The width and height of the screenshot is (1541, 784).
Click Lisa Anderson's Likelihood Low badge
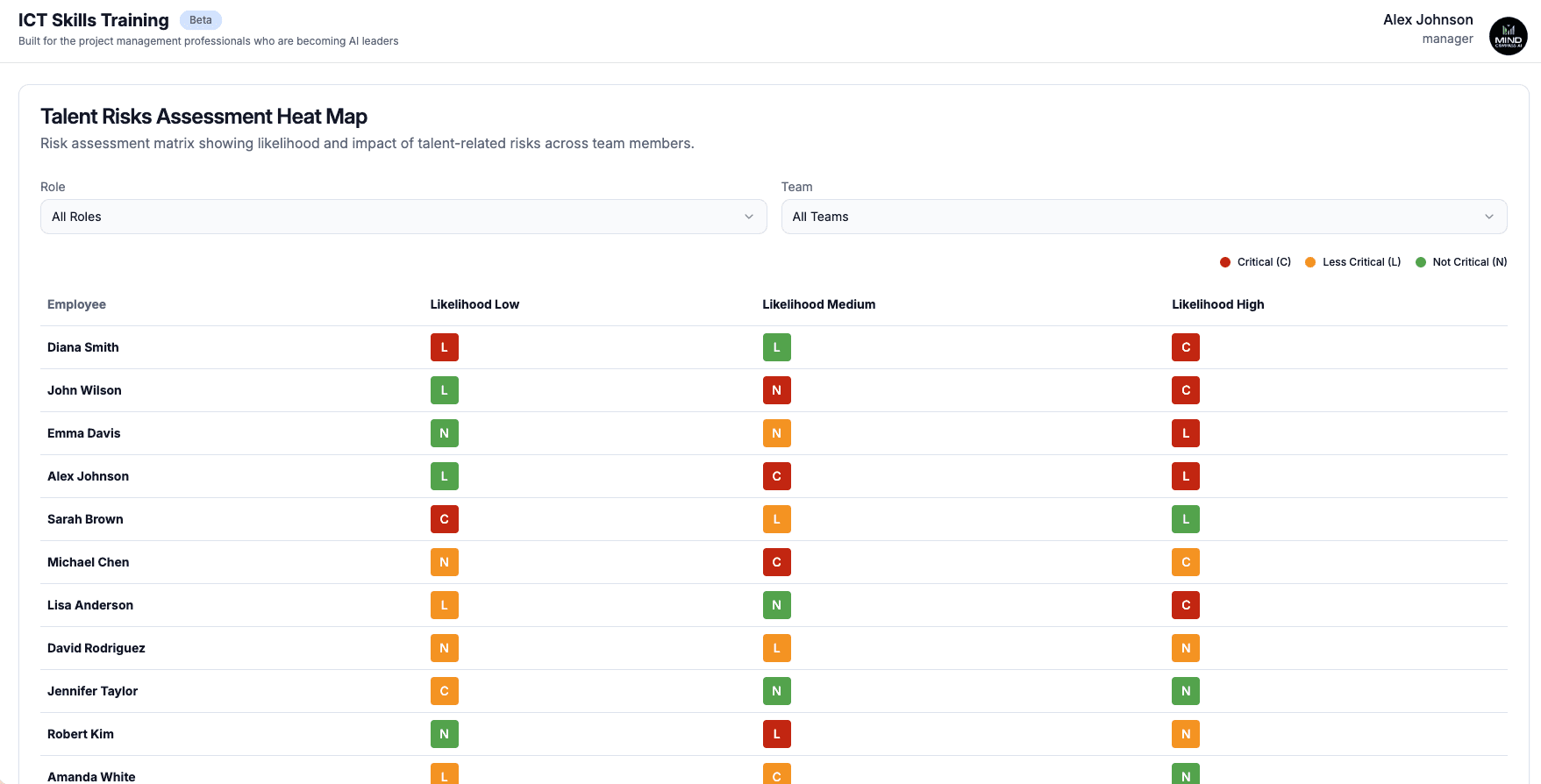[x=445, y=605]
